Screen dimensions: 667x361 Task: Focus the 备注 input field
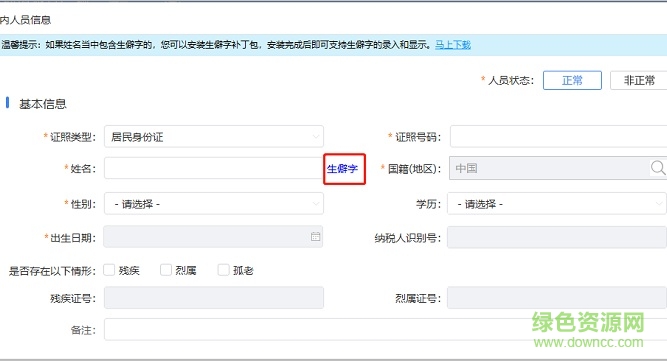point(385,330)
